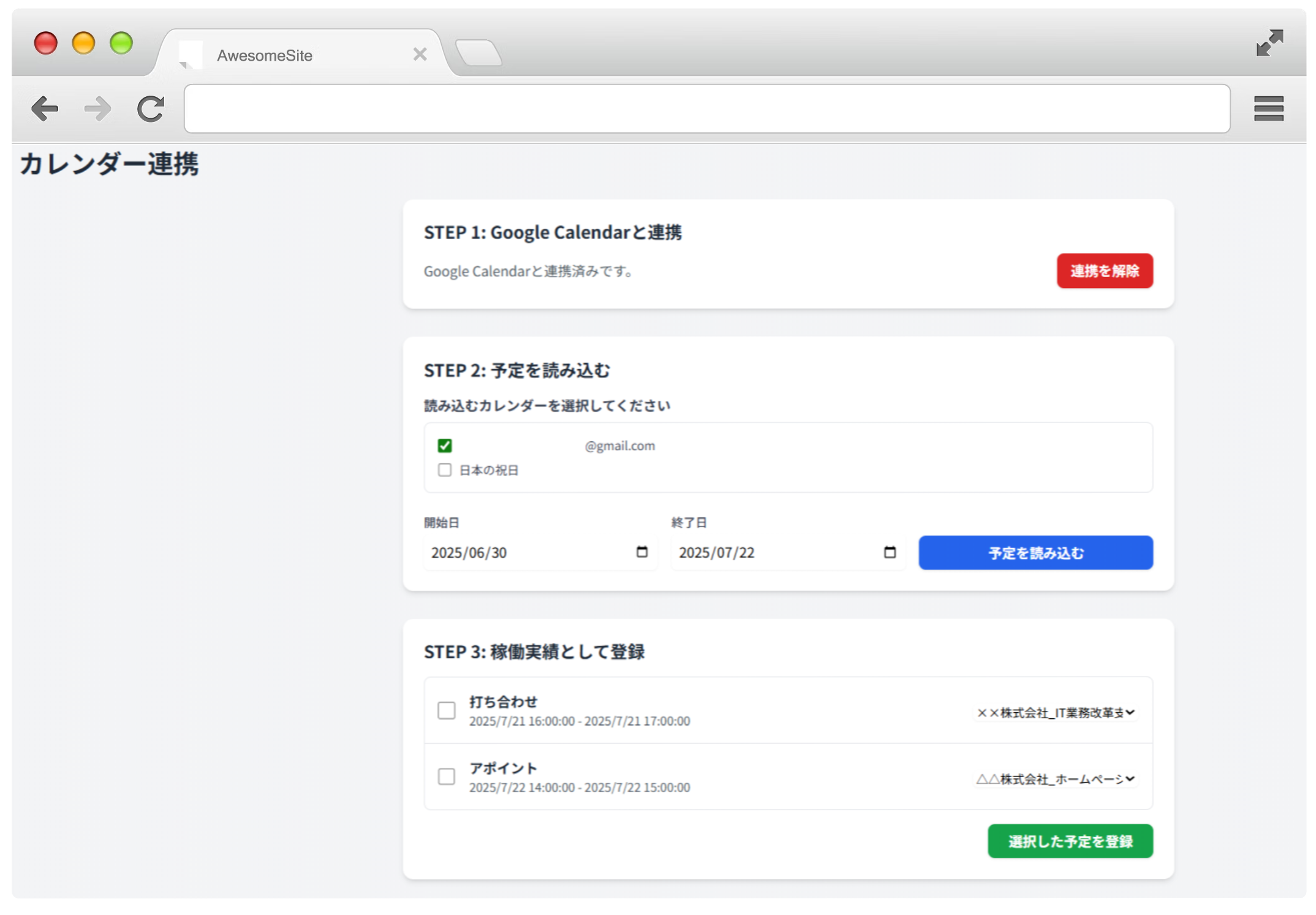Click the 選択した予定を登録 button

1070,841
